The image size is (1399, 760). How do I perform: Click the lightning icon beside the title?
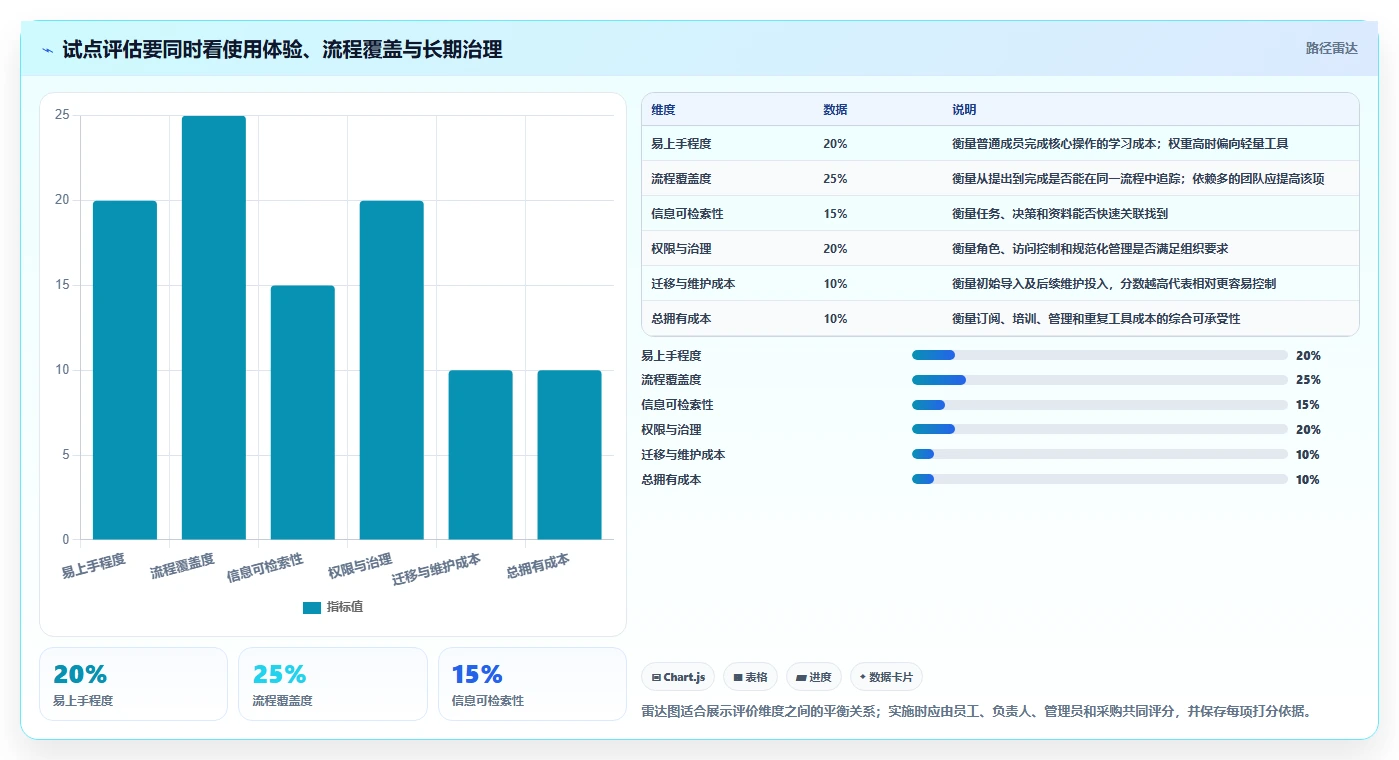coord(48,50)
